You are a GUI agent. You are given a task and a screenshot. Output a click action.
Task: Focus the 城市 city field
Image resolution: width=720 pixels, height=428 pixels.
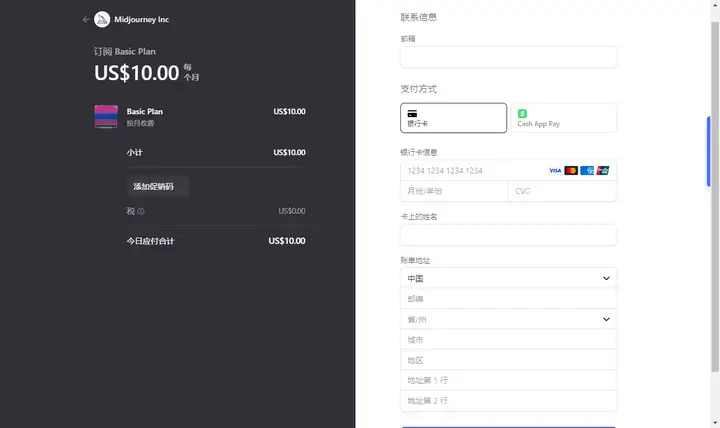(x=508, y=340)
